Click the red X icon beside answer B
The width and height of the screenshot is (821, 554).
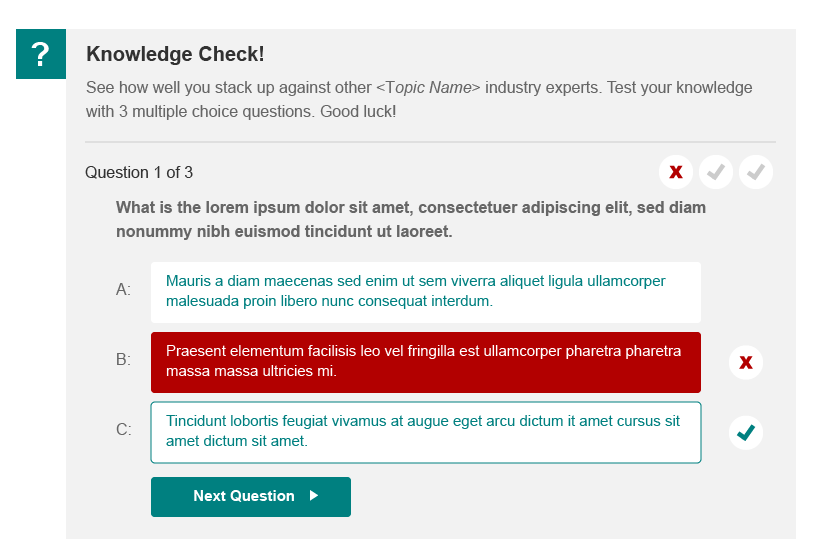point(745,362)
